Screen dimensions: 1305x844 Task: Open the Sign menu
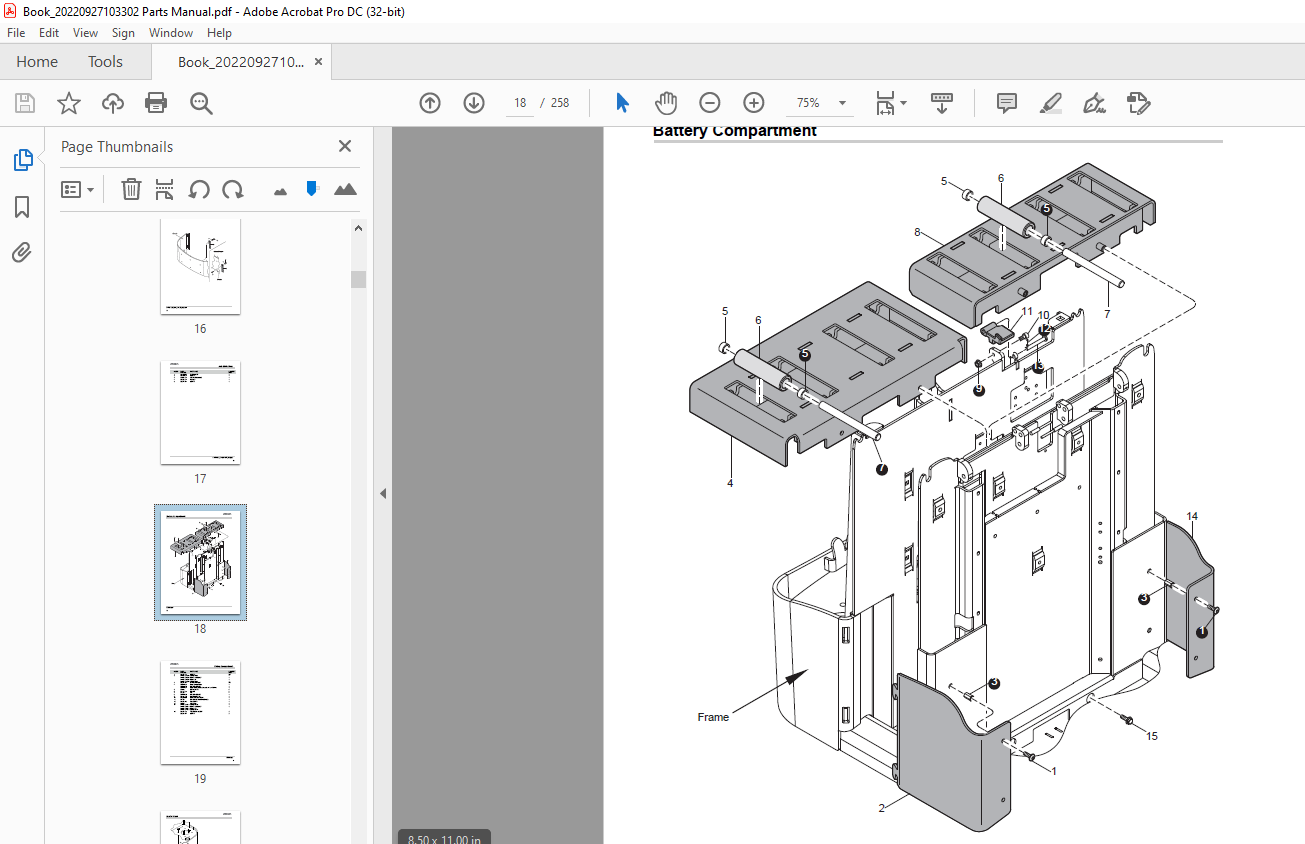pyautogui.click(x=123, y=33)
